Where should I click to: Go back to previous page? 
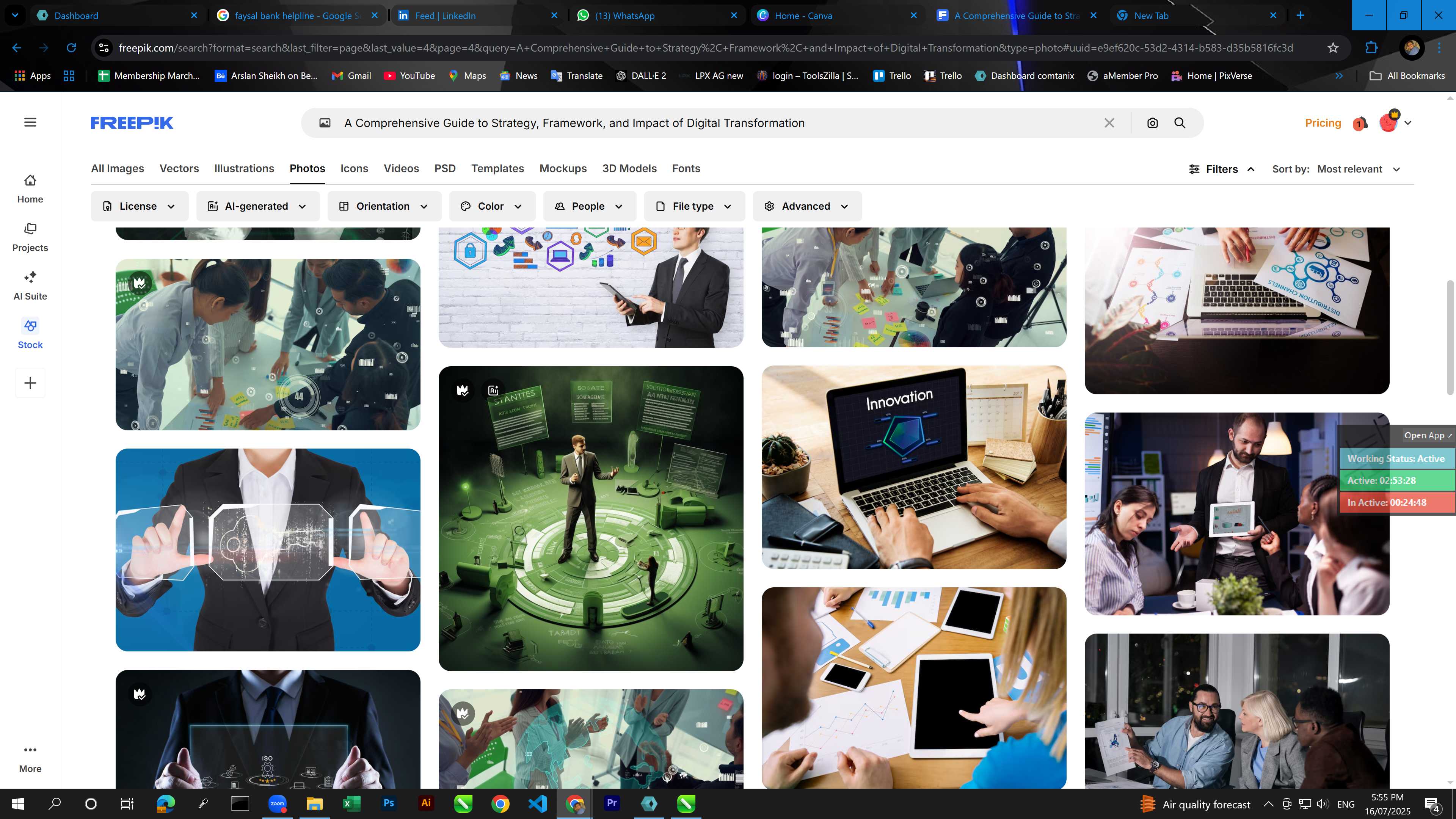click(17, 48)
